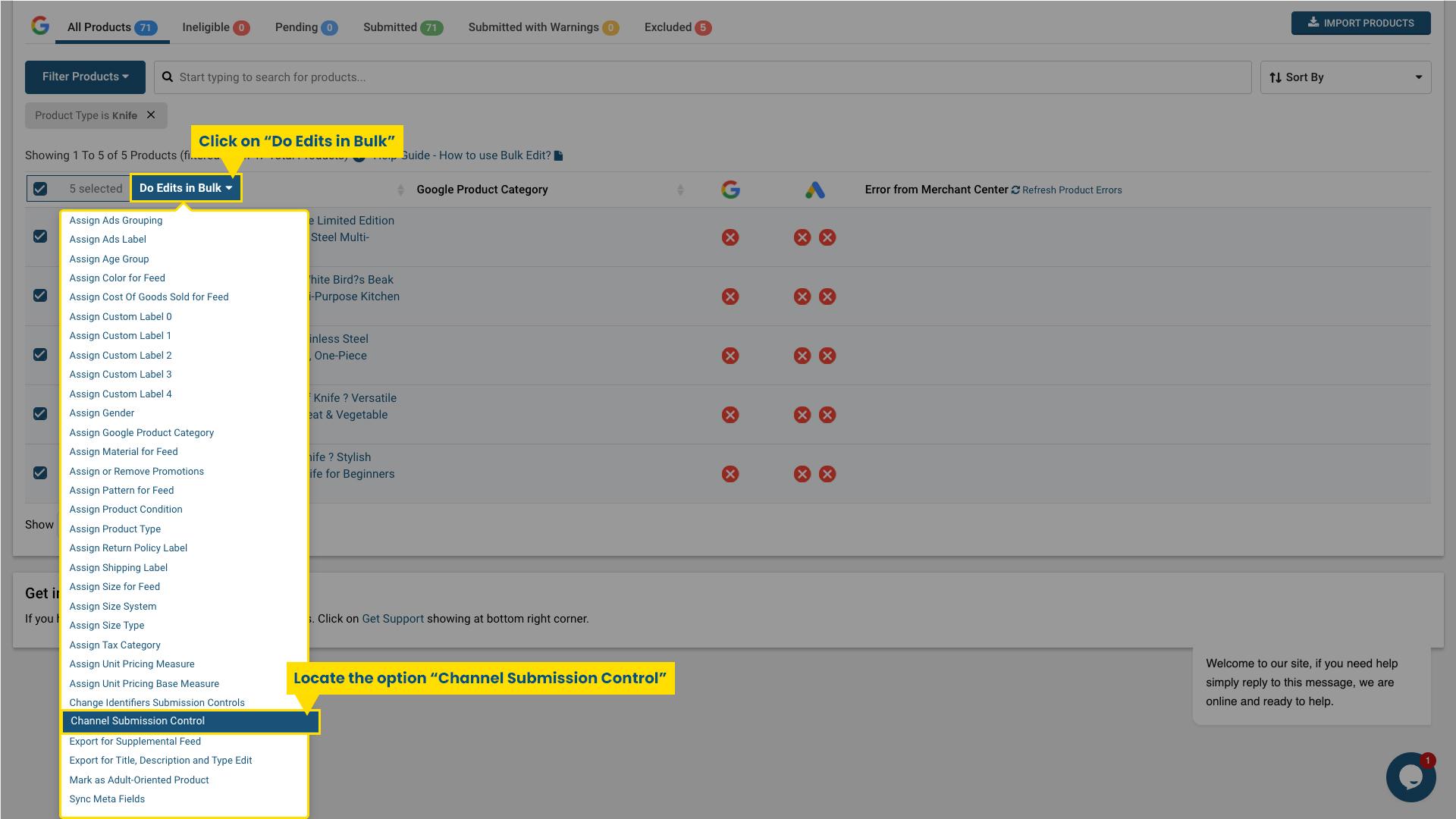Screen dimensions: 1456x819
Task: Uncheck the last product row checkbox
Action: (40, 473)
